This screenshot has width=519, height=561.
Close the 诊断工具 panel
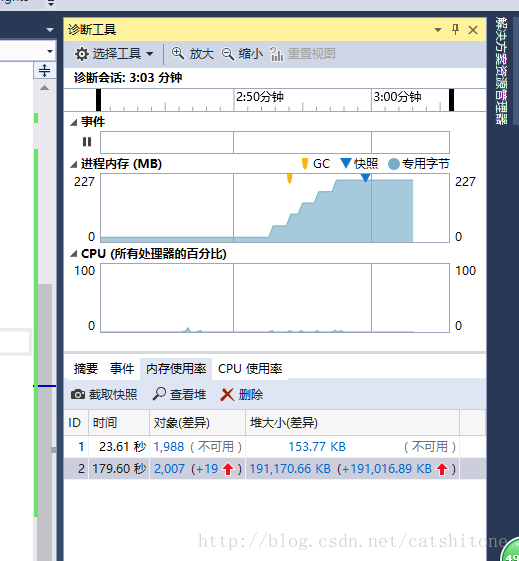[x=473, y=30]
